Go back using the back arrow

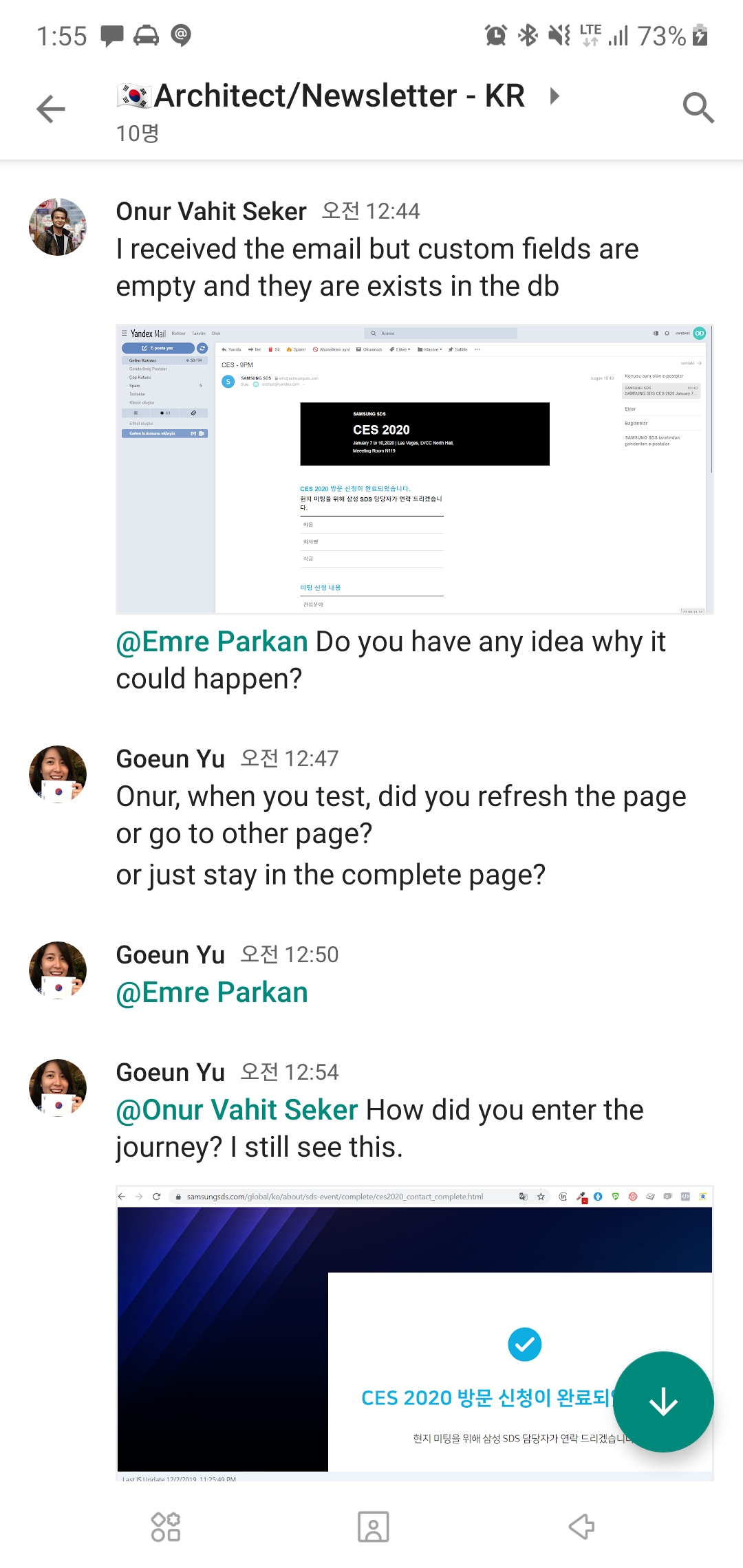point(51,109)
